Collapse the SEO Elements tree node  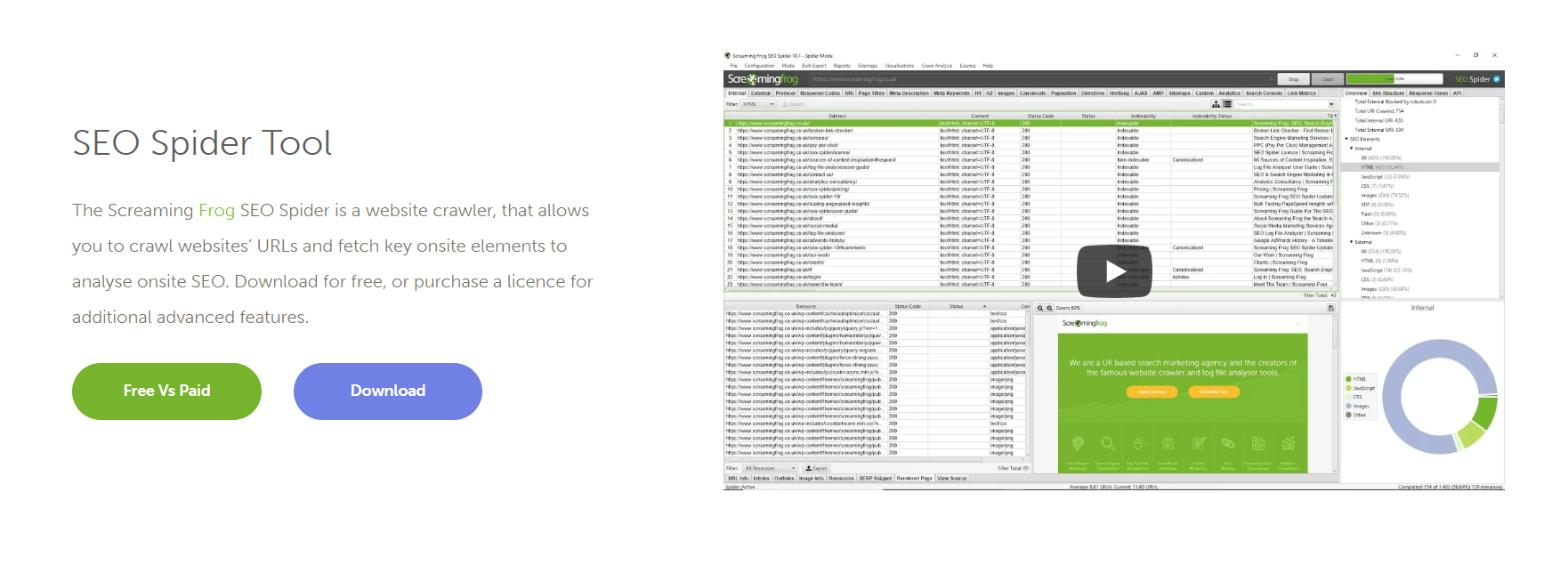1346,139
